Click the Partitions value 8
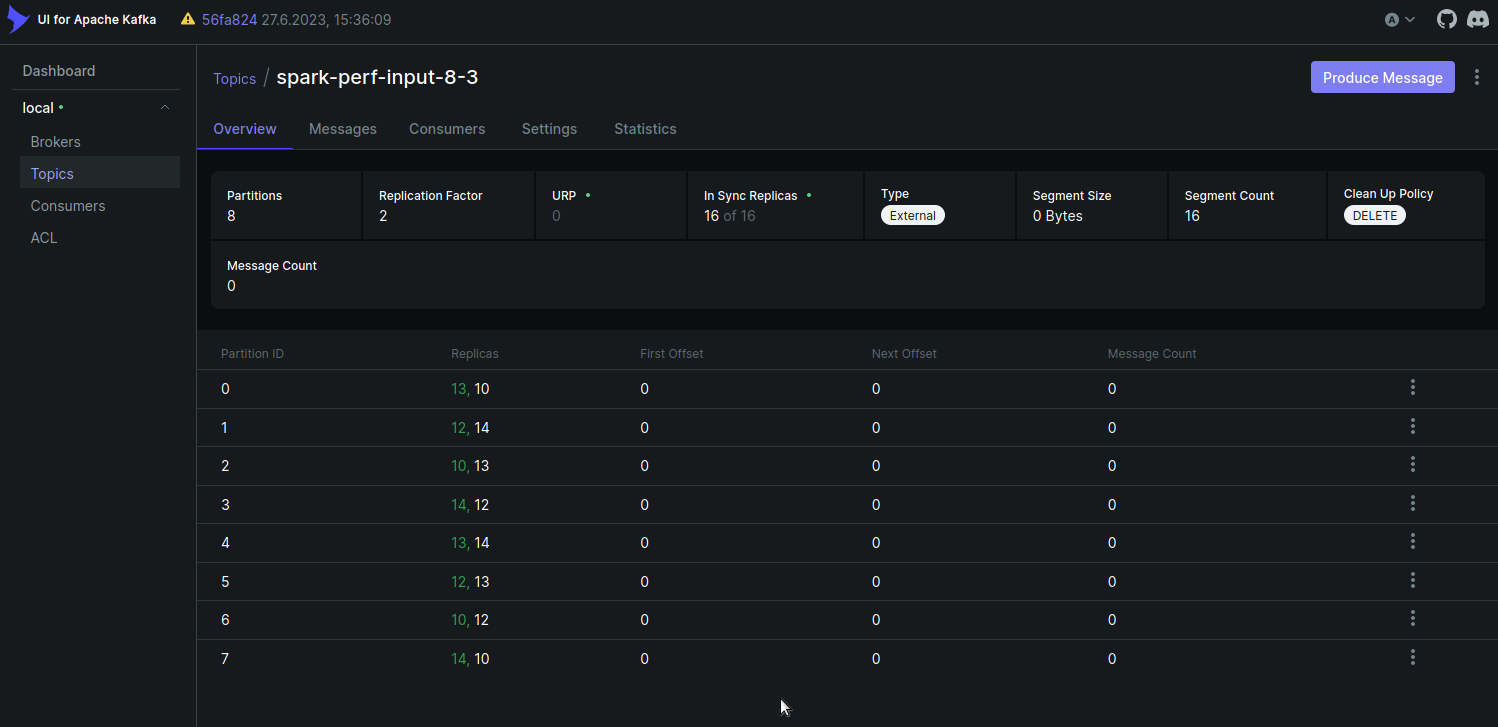Screen dimensions: 1498x727 tap(231, 216)
